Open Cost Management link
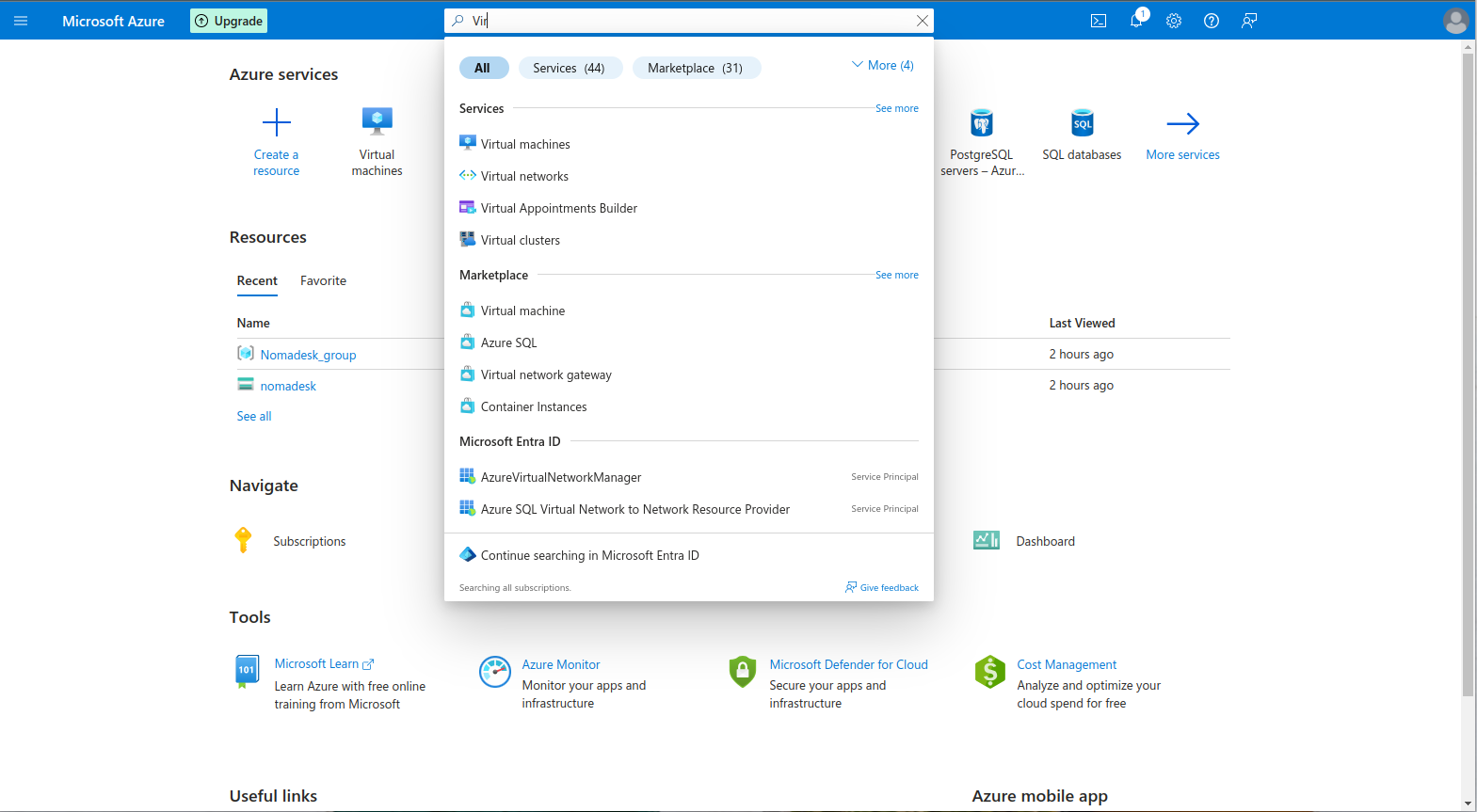 click(1067, 664)
